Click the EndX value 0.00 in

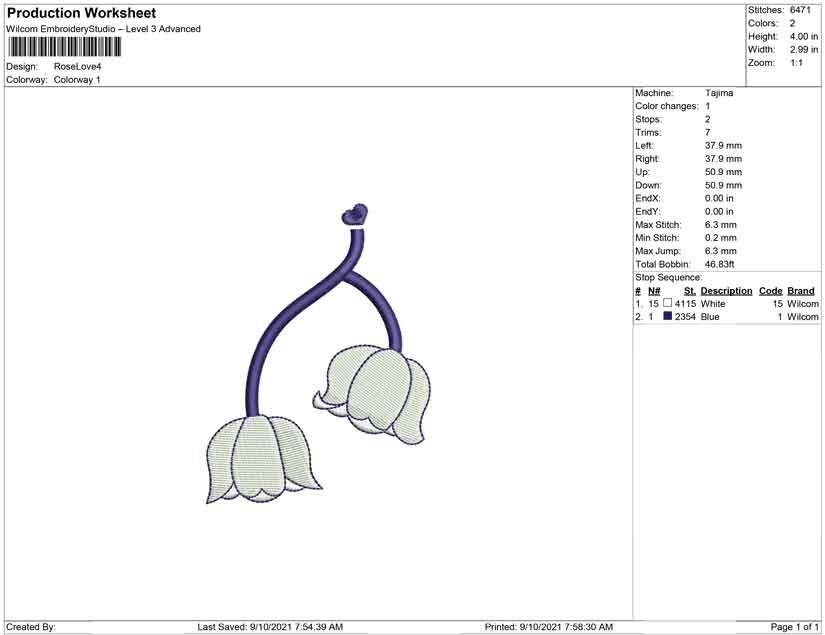click(719, 198)
